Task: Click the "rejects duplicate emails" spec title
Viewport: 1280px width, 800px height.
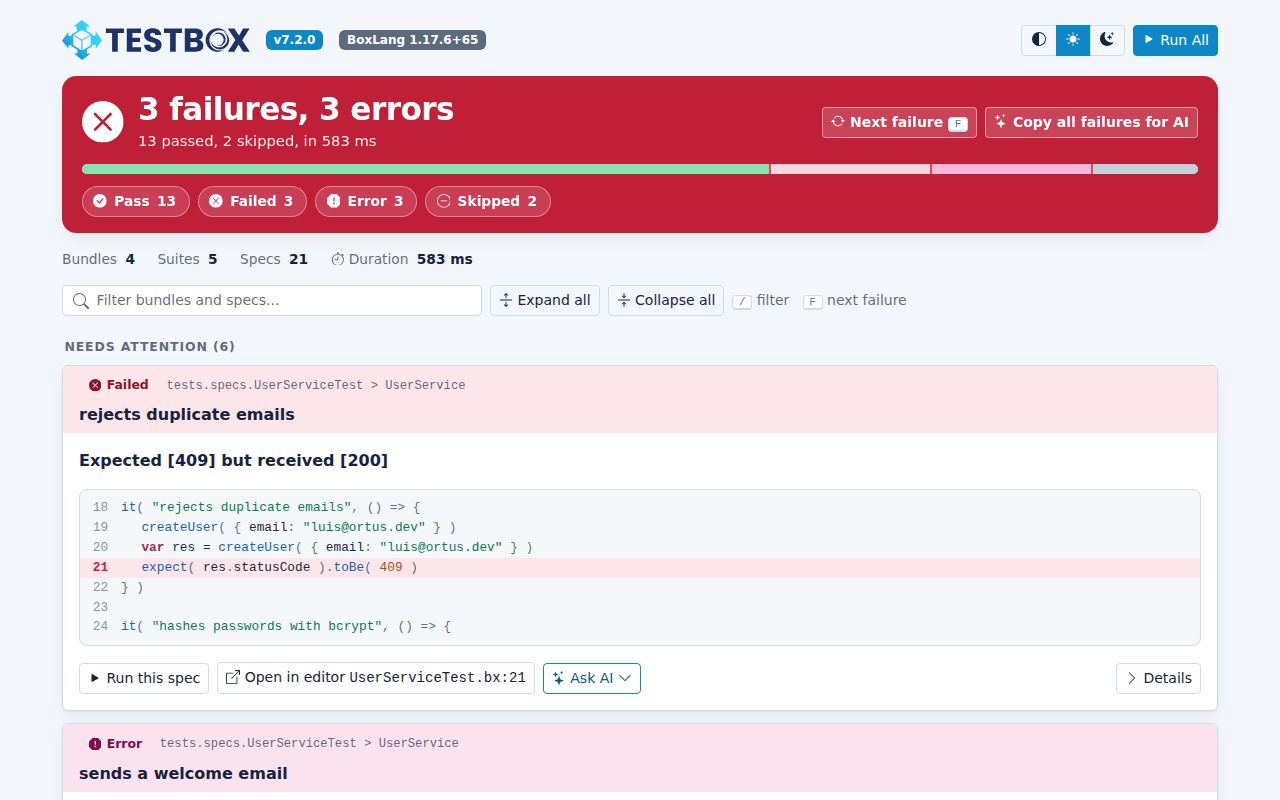Action: pyautogui.click(x=187, y=414)
